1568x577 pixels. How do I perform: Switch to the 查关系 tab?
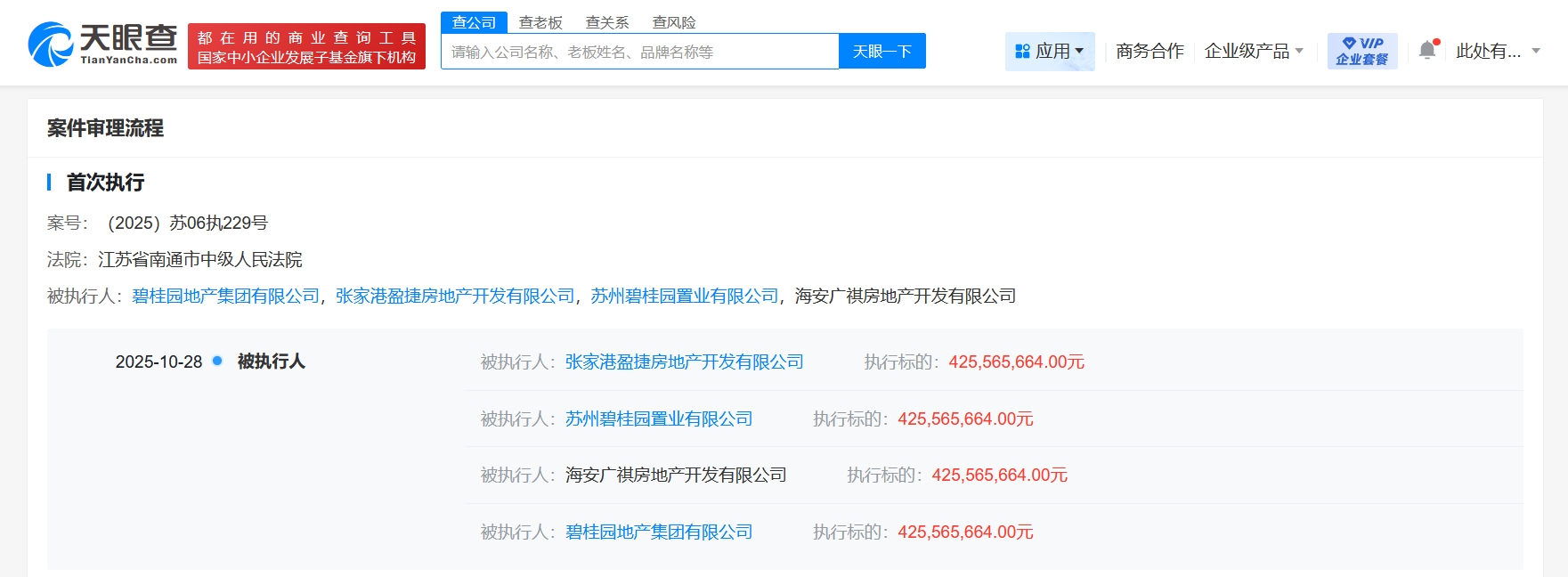click(607, 22)
